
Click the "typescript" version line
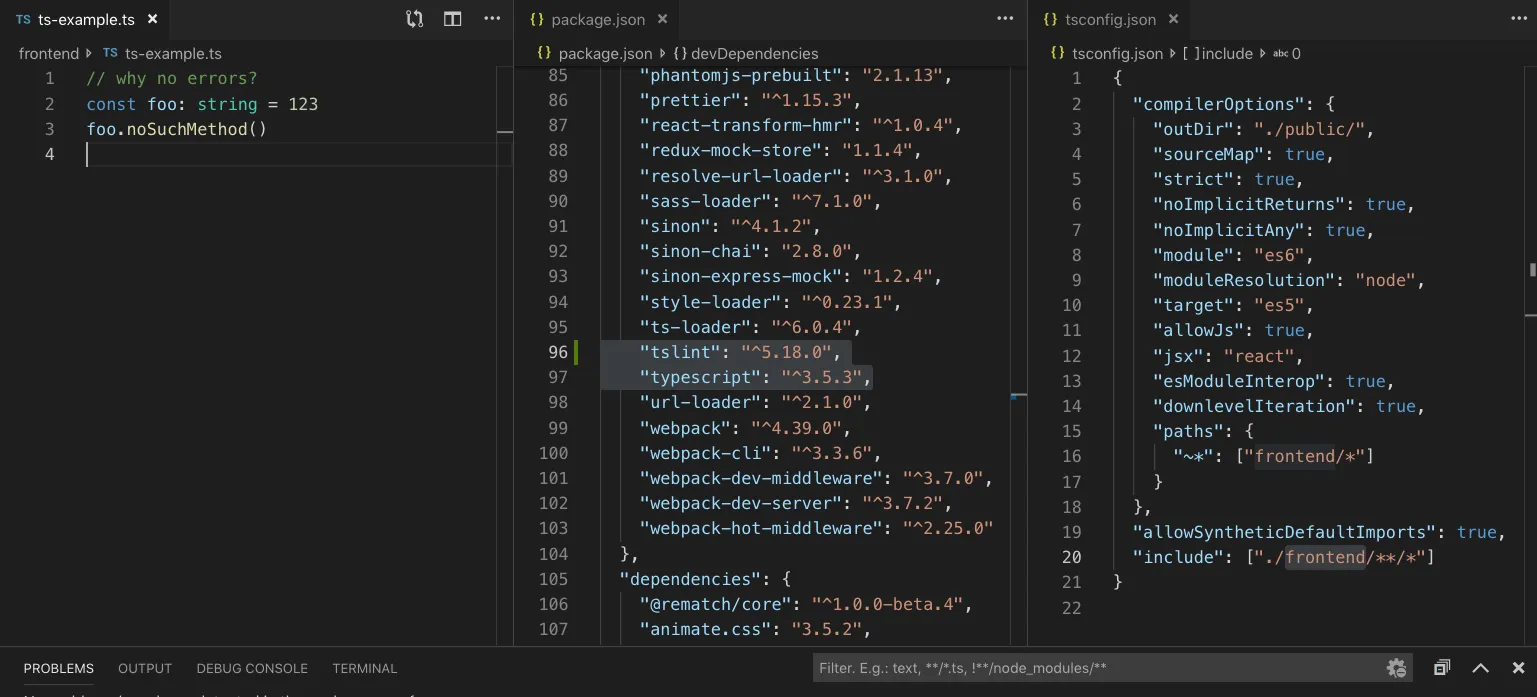756,377
